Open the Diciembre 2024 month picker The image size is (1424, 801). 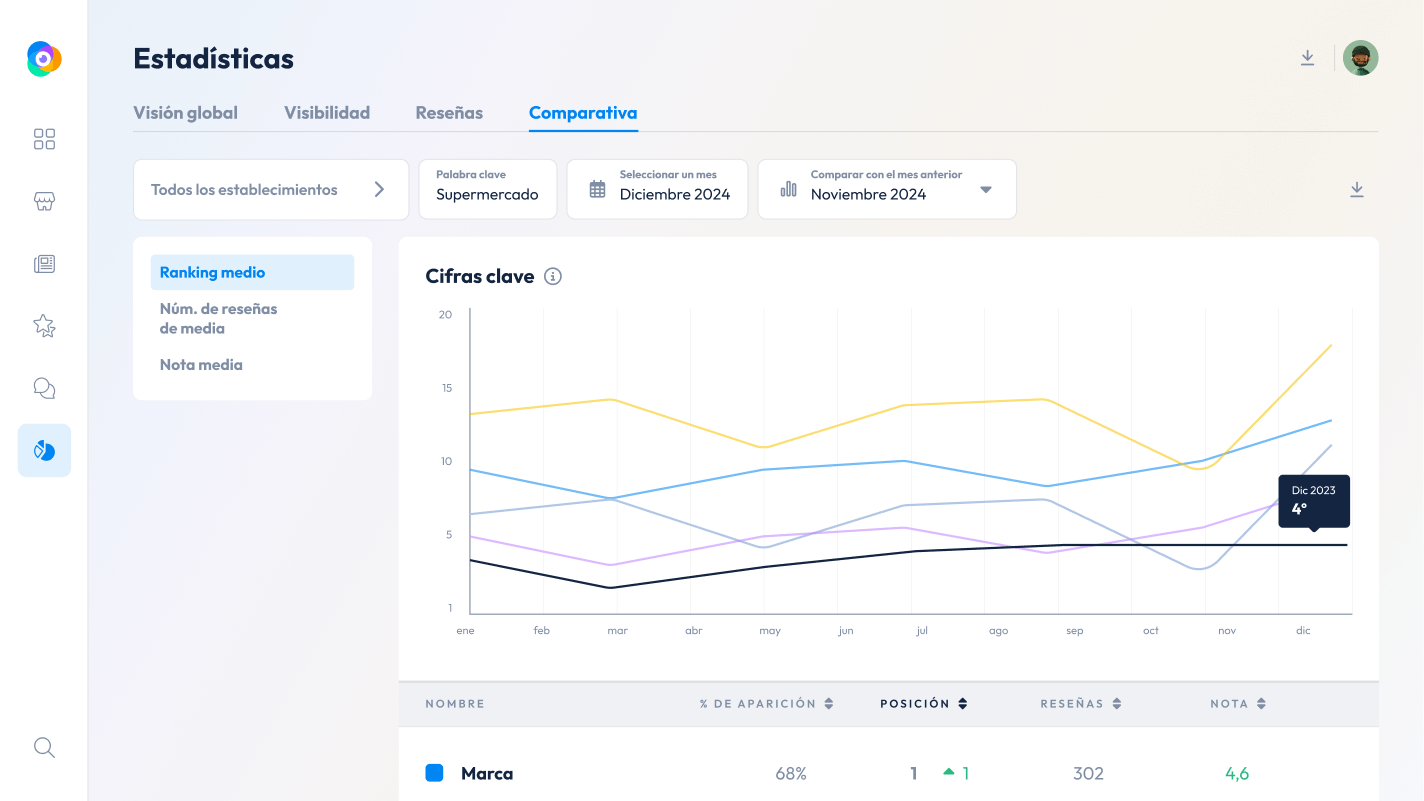658,189
